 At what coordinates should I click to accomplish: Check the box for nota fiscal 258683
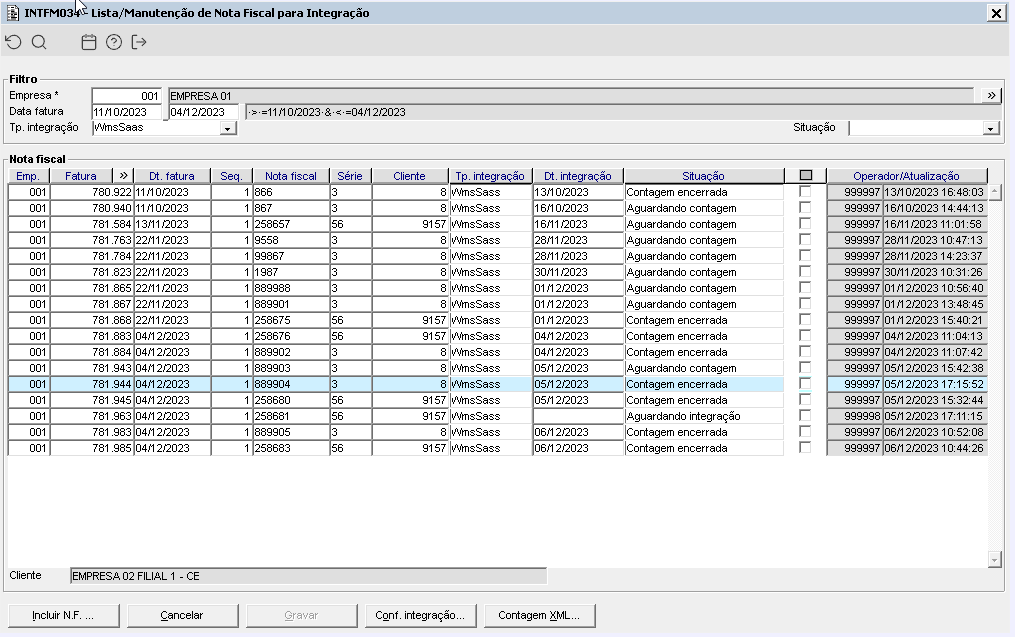point(805,447)
